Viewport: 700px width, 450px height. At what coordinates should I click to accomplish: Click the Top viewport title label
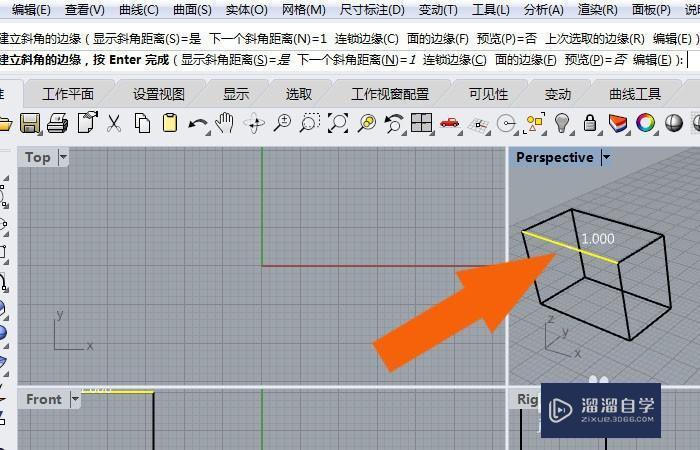point(38,157)
